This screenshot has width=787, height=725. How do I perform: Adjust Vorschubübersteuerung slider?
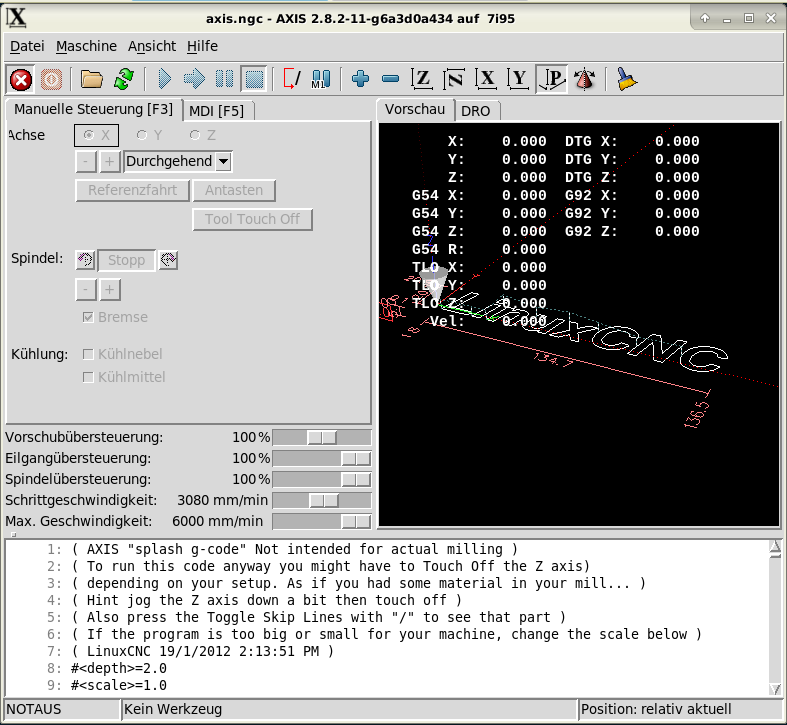[x=322, y=437]
